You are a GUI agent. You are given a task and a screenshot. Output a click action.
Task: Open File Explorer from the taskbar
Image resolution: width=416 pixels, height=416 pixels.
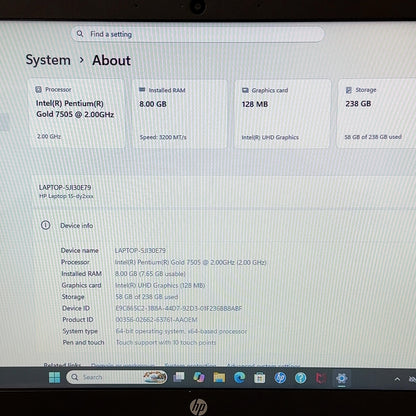(219, 378)
